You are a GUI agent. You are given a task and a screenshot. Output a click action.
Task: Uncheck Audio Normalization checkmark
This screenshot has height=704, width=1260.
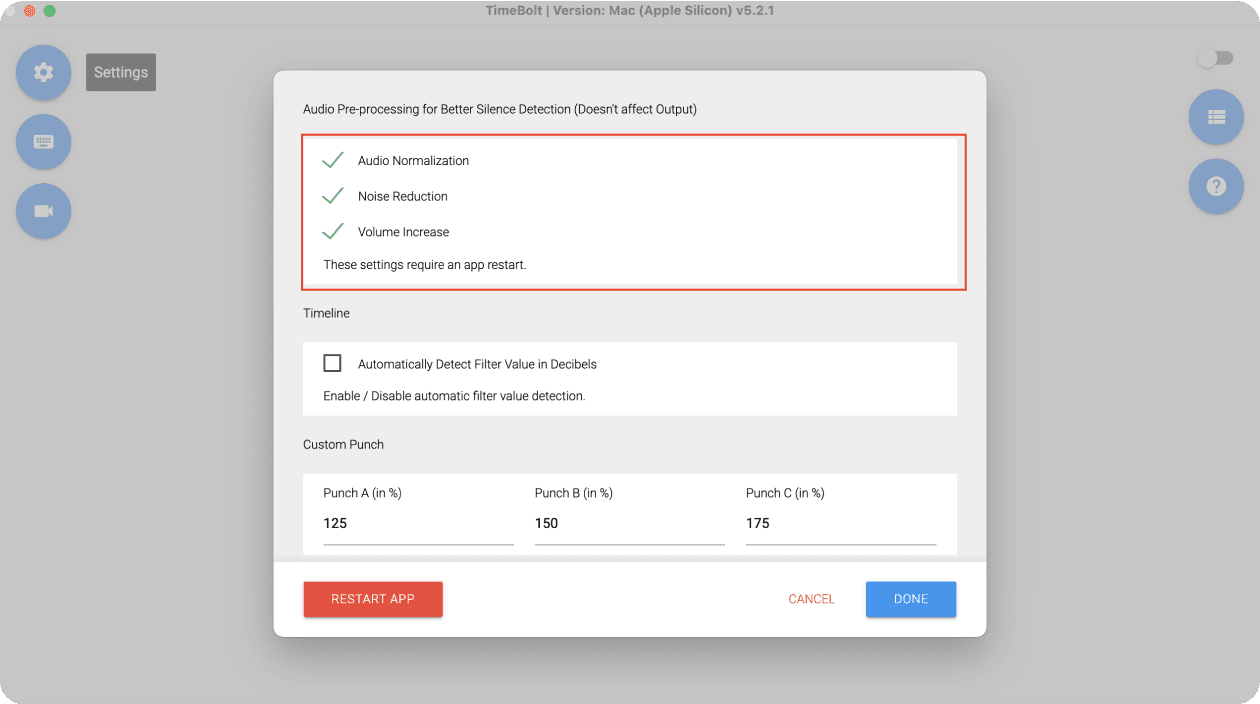tap(333, 160)
